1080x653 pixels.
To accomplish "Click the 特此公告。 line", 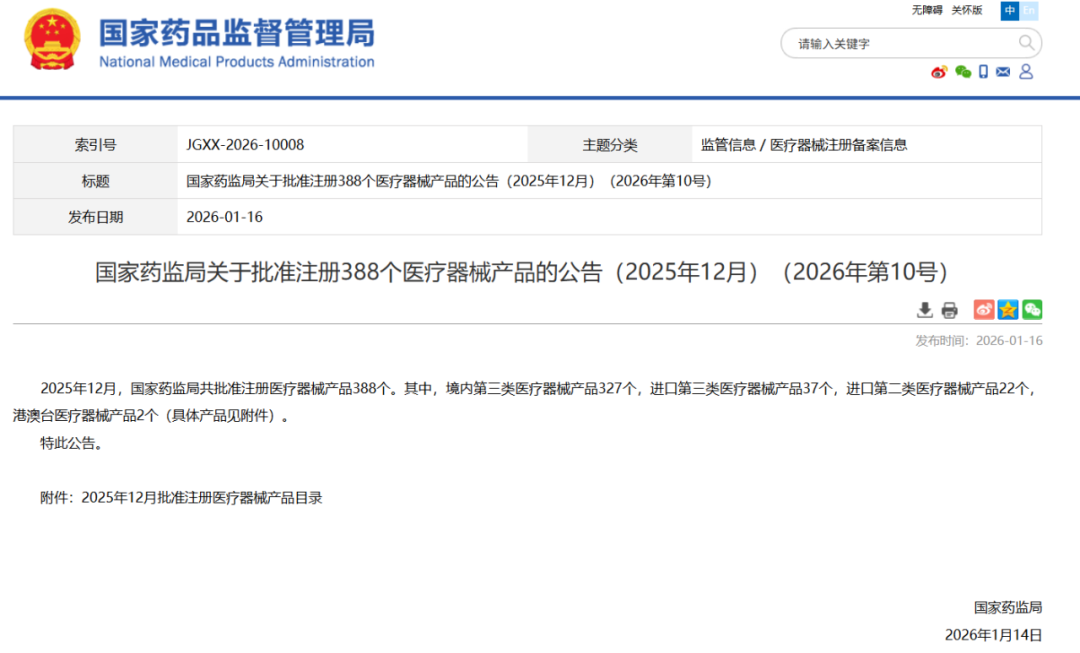I will click(72, 443).
